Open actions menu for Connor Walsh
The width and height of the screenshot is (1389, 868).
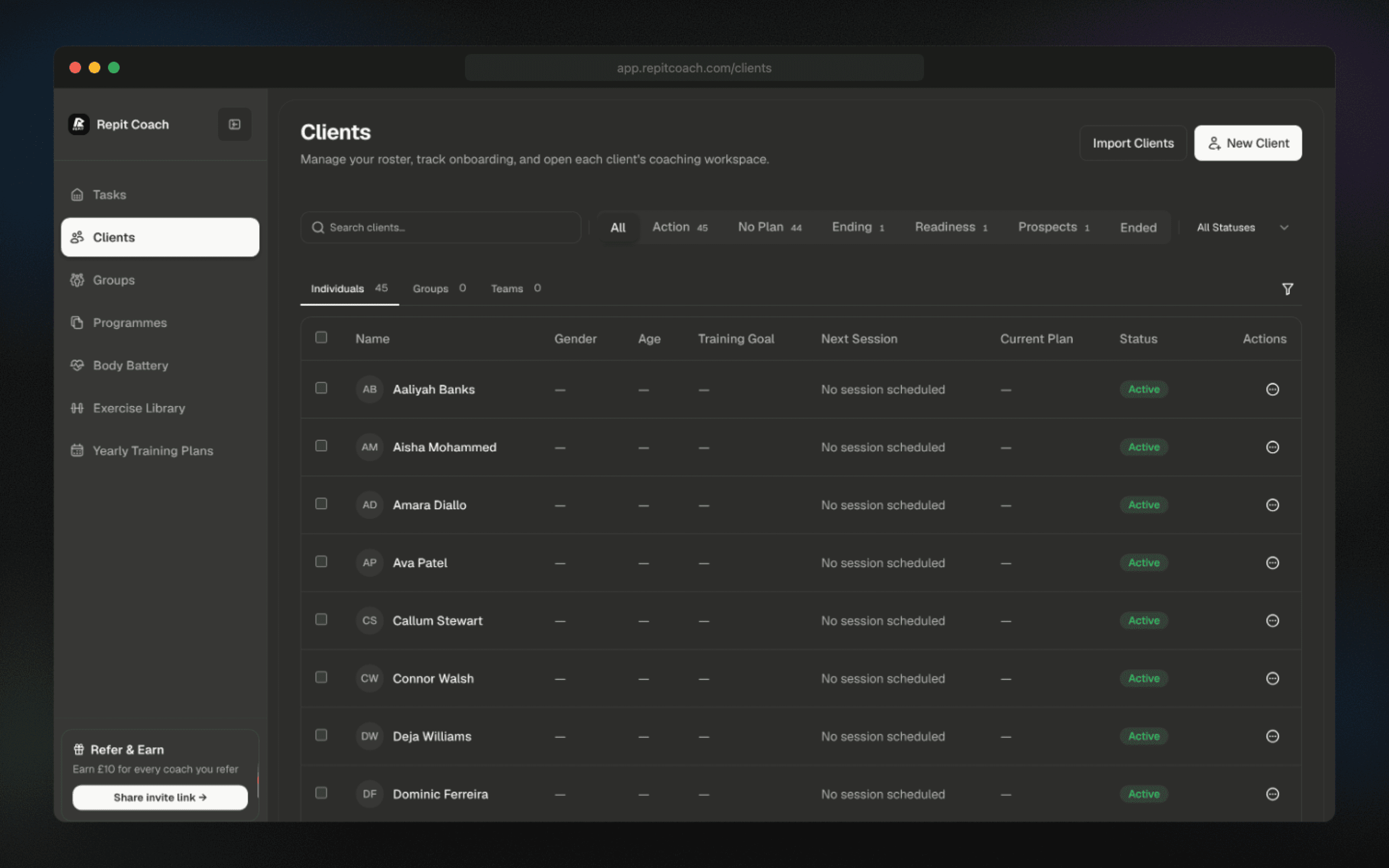coord(1272,678)
